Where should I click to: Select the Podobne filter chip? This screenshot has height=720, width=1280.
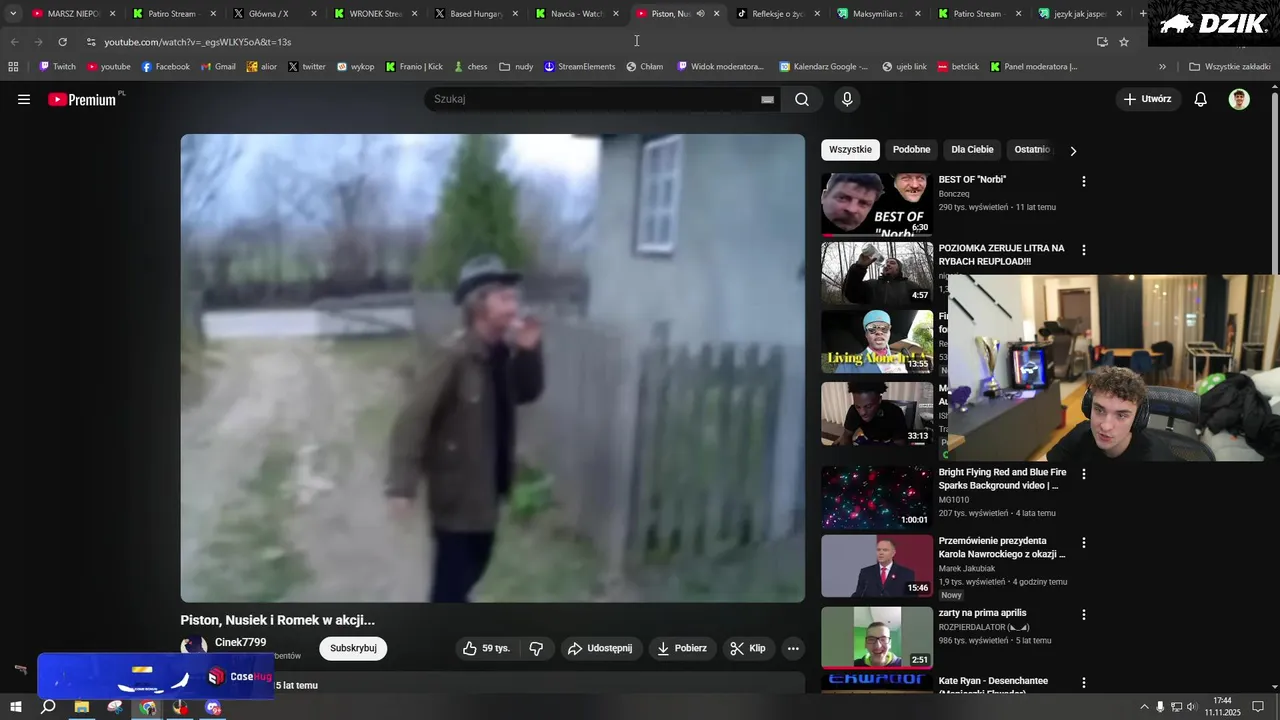(x=911, y=150)
